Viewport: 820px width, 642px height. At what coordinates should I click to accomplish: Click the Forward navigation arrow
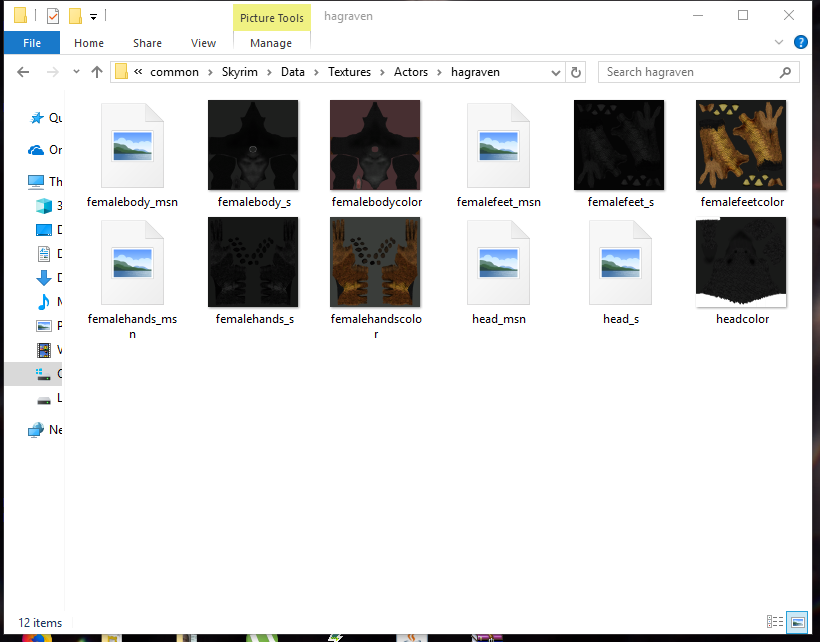point(52,72)
